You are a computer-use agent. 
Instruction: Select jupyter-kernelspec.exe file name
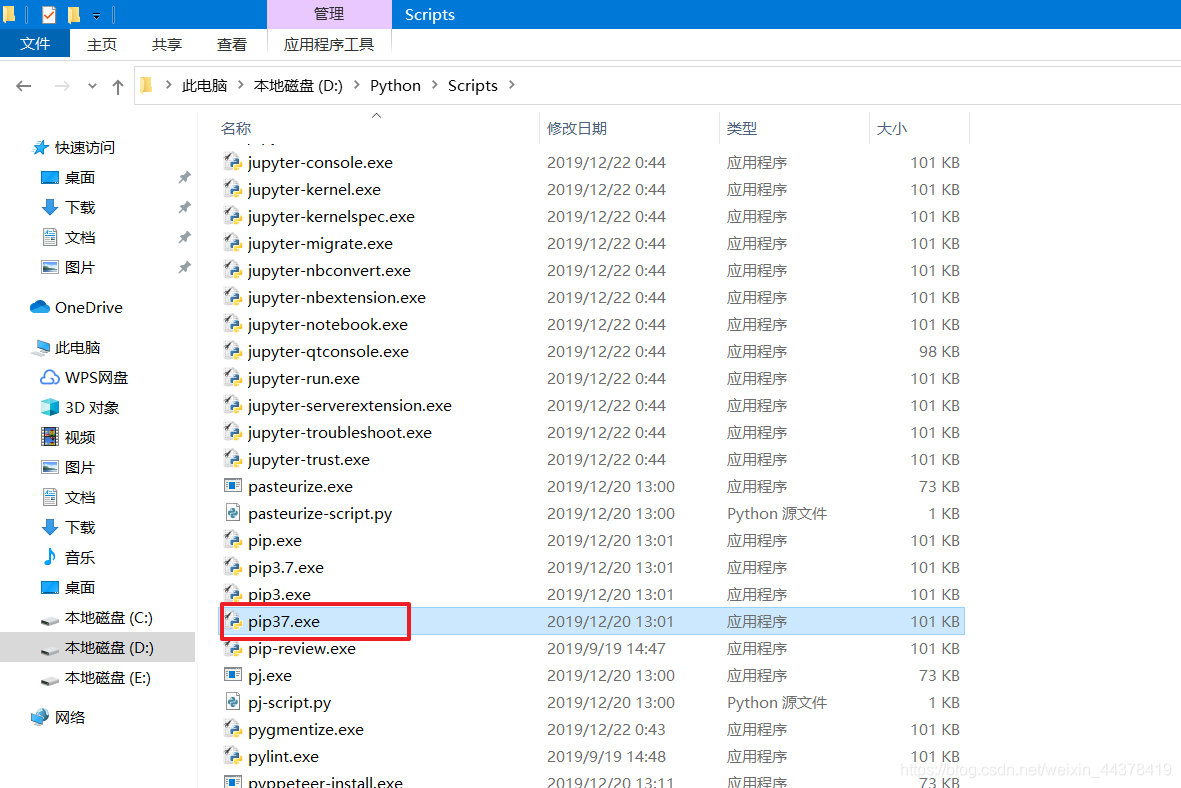pos(331,217)
